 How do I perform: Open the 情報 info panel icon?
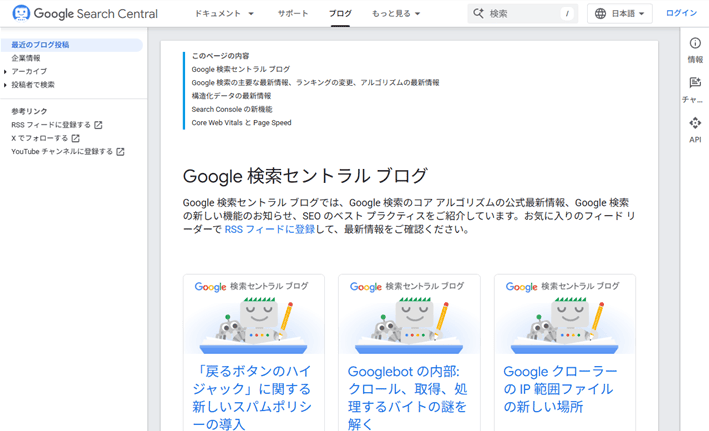click(x=695, y=43)
